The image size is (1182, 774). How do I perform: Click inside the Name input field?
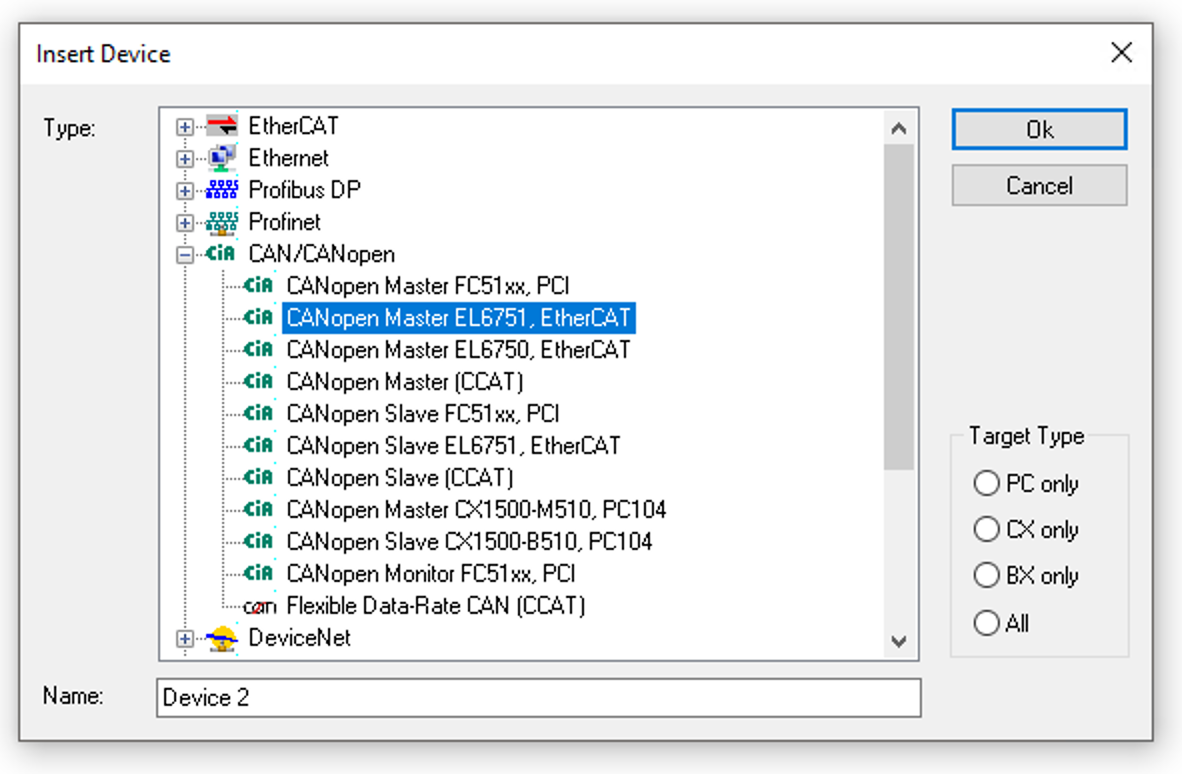click(540, 697)
